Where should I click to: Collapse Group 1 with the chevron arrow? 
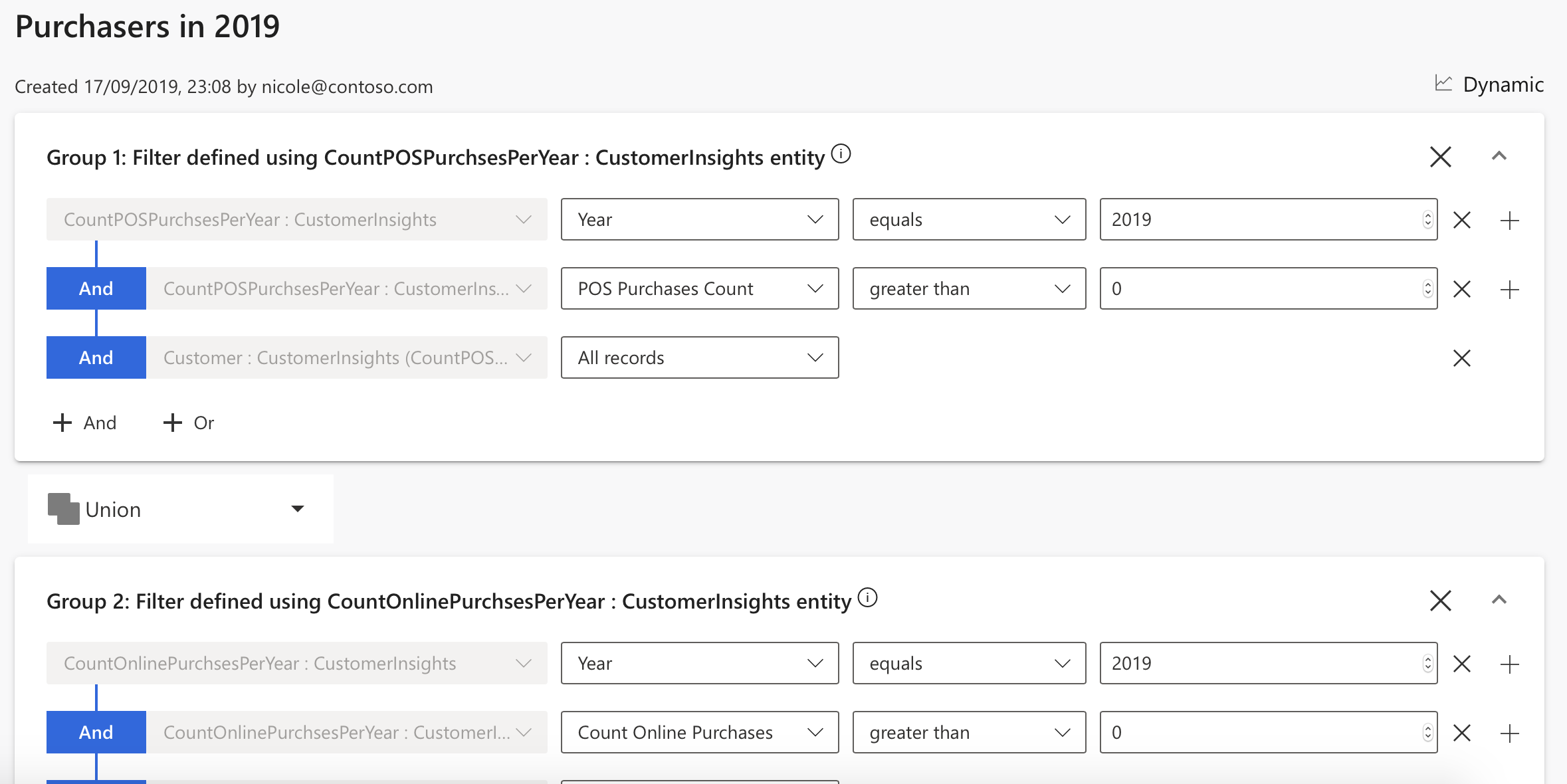coord(1499,157)
